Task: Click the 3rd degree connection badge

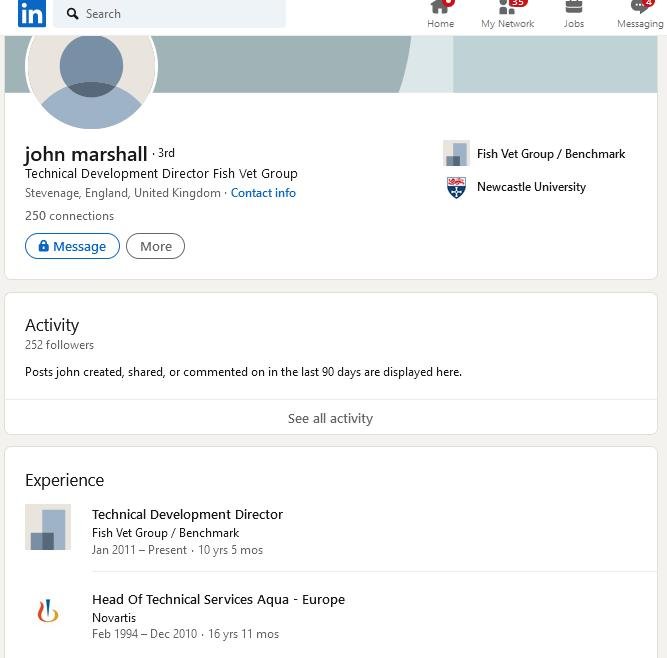Action: point(166,153)
